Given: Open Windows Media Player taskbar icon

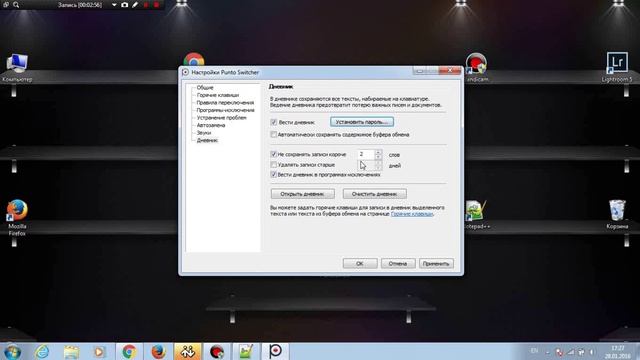Looking at the screenshot, I should 99,351.
